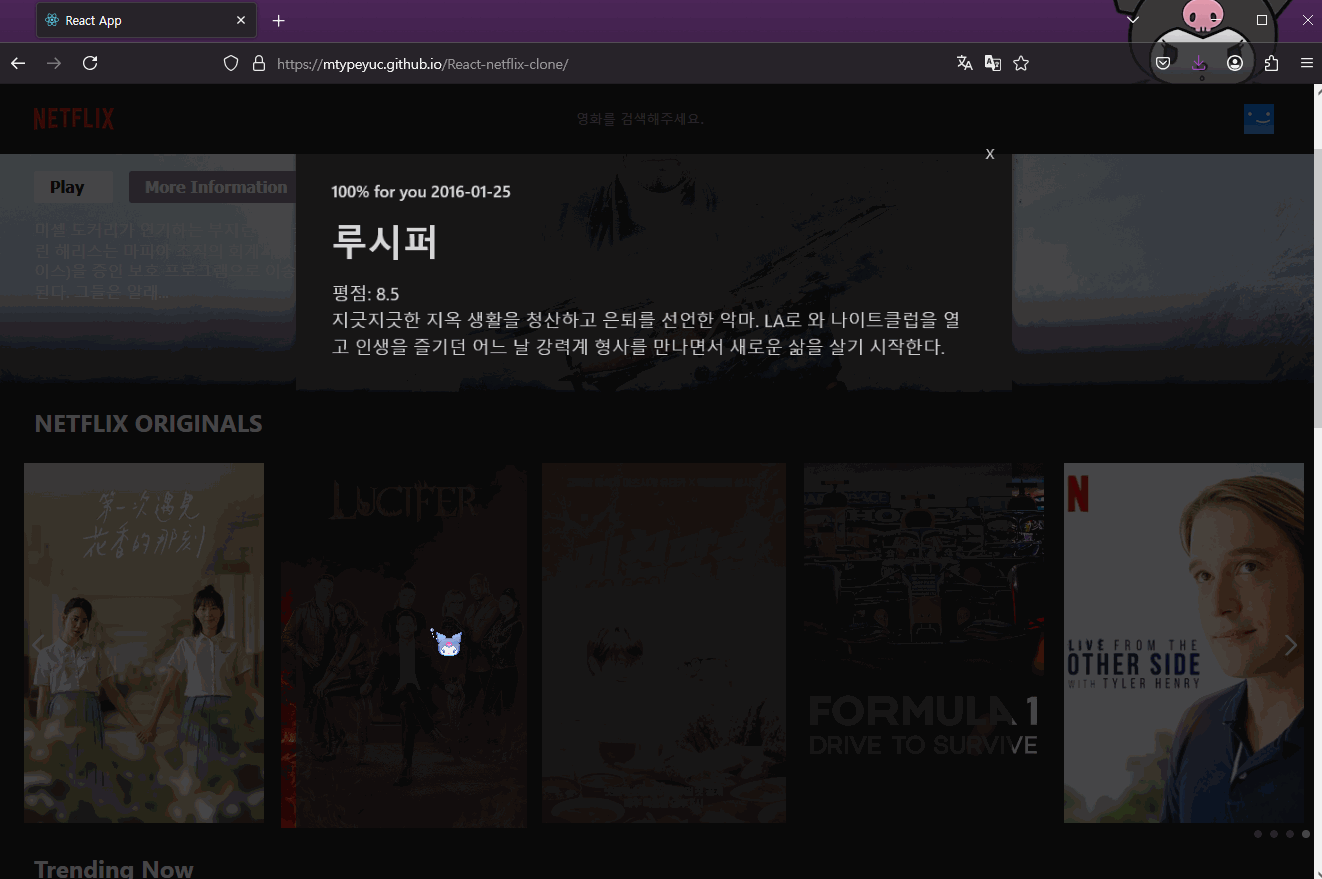
Task: Click the second translation extension icon
Action: click(x=993, y=63)
